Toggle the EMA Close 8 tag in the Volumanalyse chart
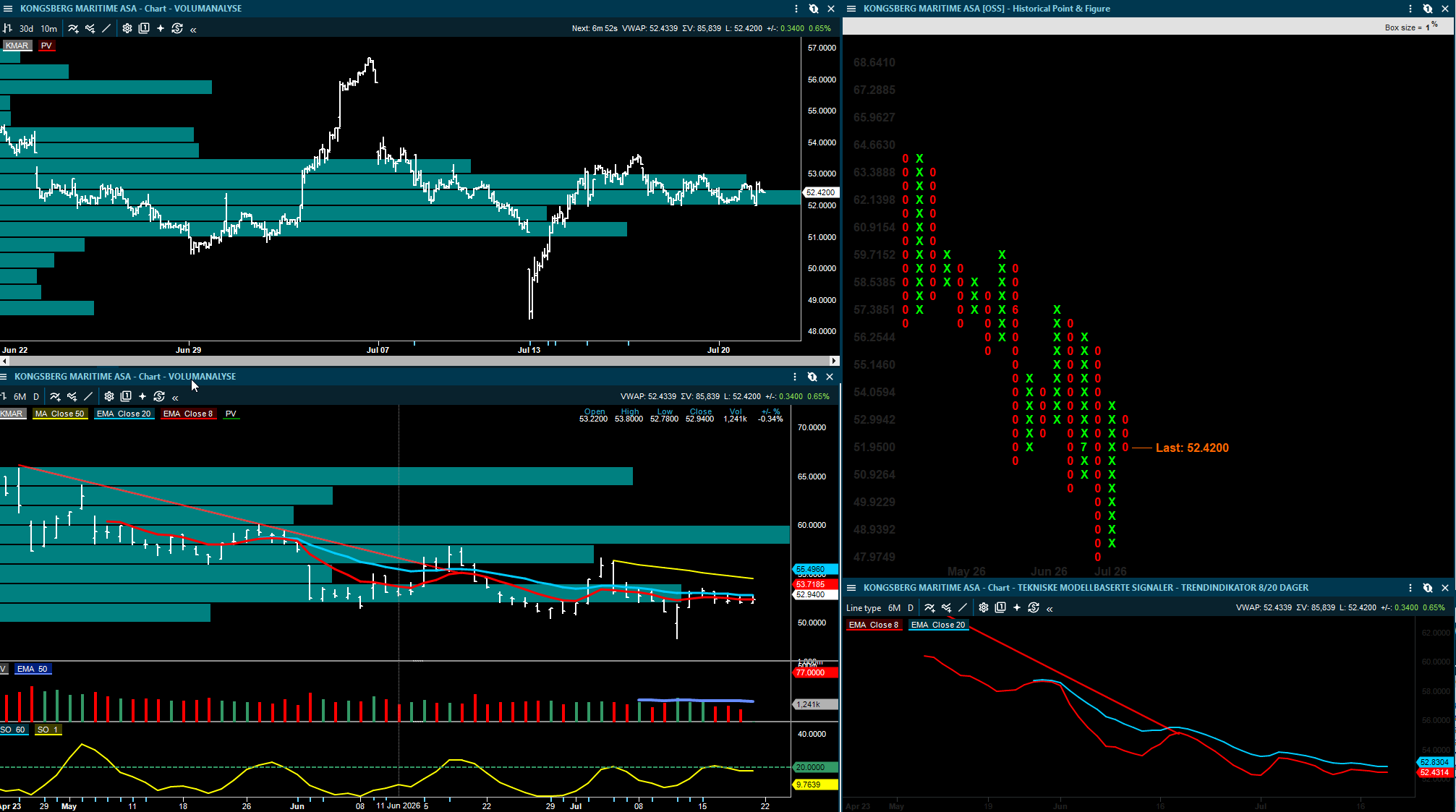 (x=188, y=414)
